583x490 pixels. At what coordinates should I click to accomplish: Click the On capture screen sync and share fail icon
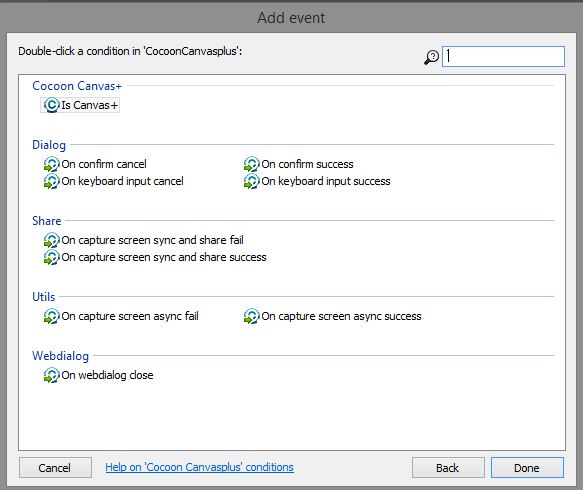pos(51,240)
